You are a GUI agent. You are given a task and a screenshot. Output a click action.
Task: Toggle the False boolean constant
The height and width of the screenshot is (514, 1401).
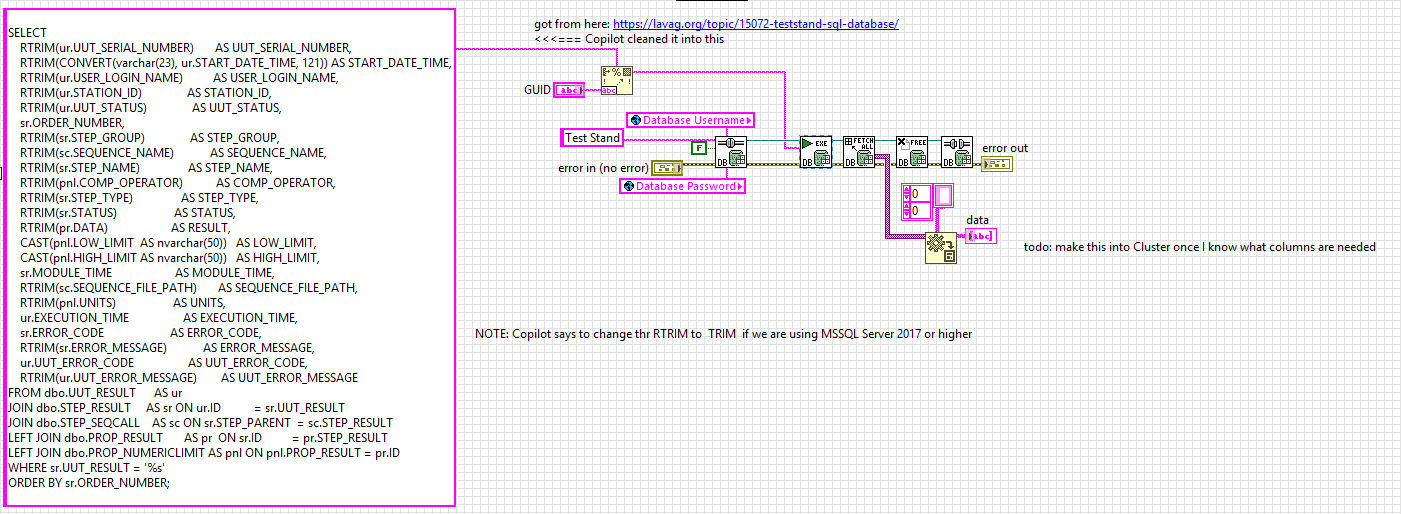[x=699, y=148]
